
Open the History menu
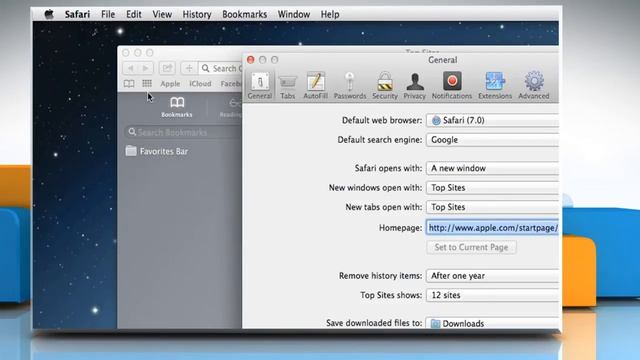point(197,15)
